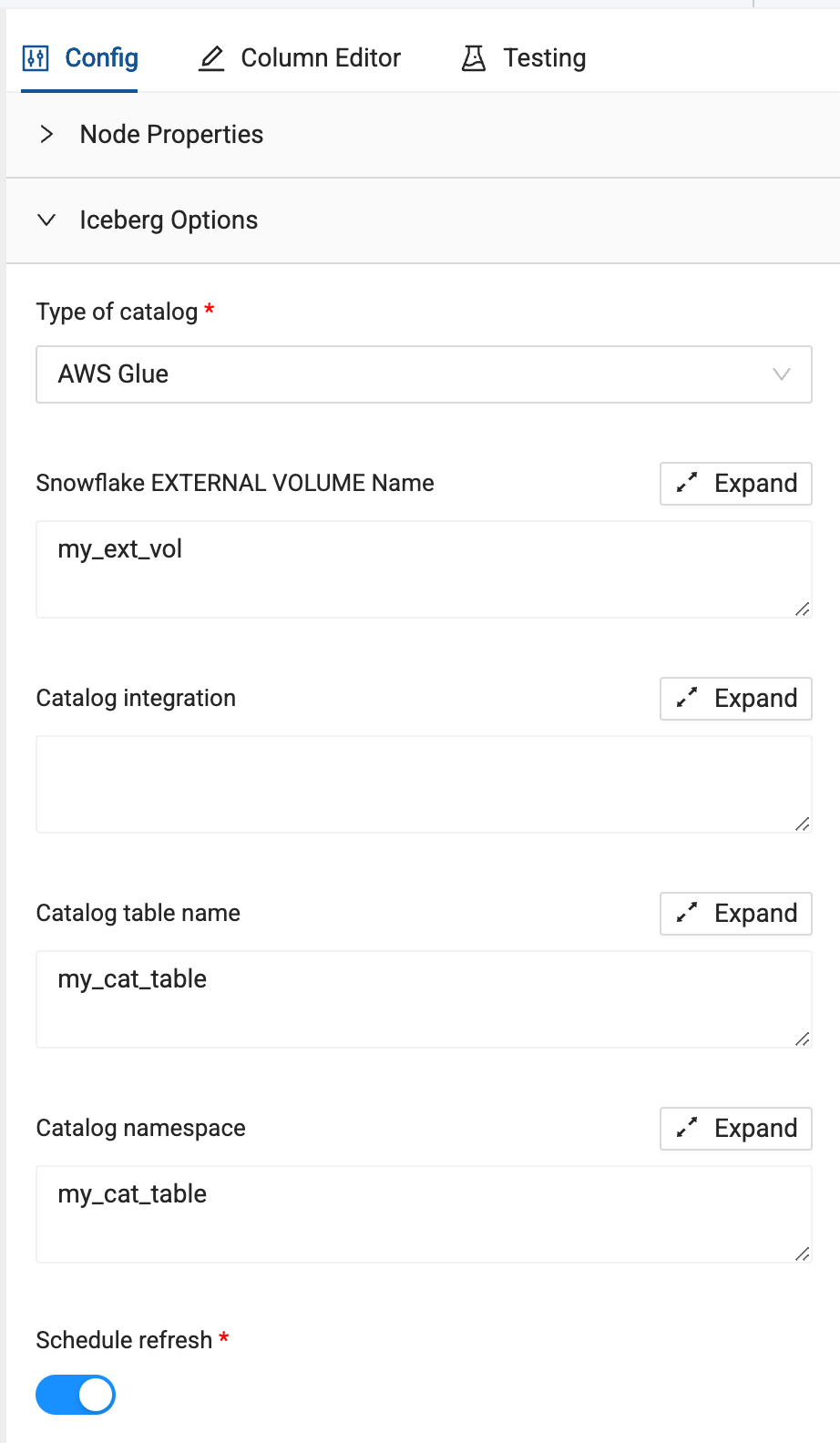Viewport: 840px width, 1443px height.
Task: Click the my_ext_vol external volume field
Action: coord(424,569)
